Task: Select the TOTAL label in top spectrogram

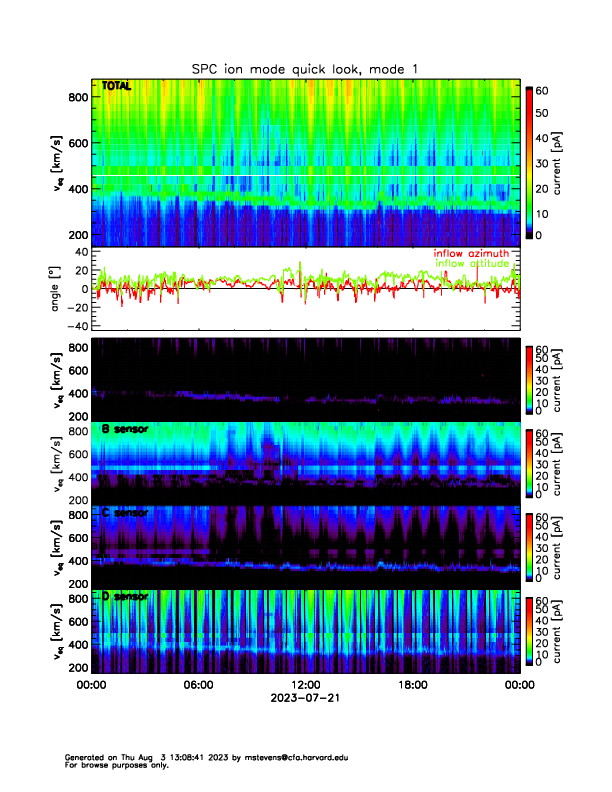Action: pyautogui.click(x=116, y=88)
